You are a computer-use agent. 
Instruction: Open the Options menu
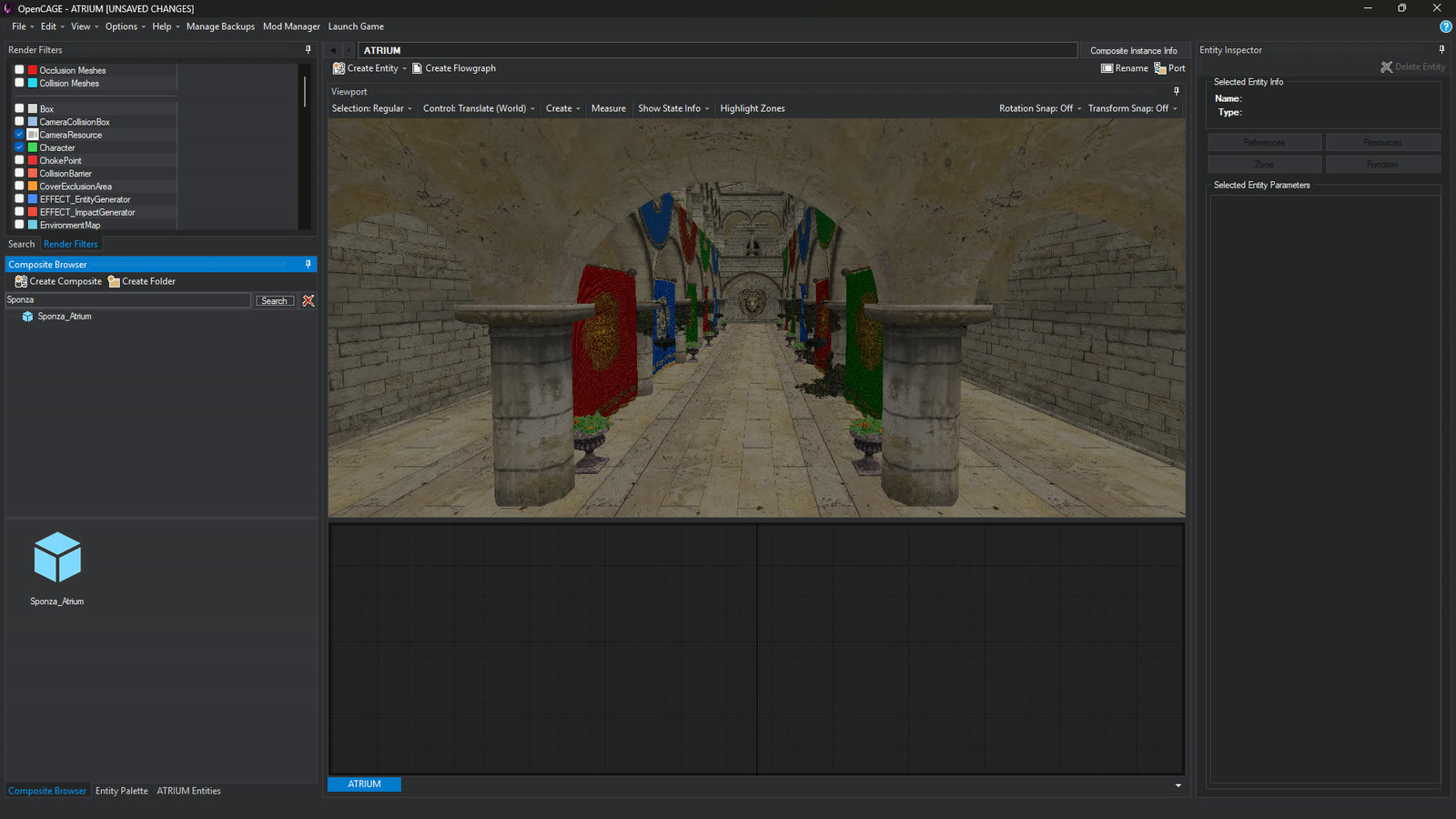125,26
